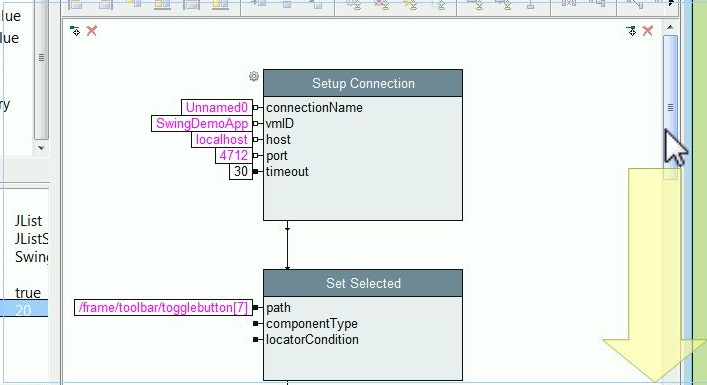Click the red X icon at diagram top-left
Screen dimensions: 707x385
click(92, 31)
